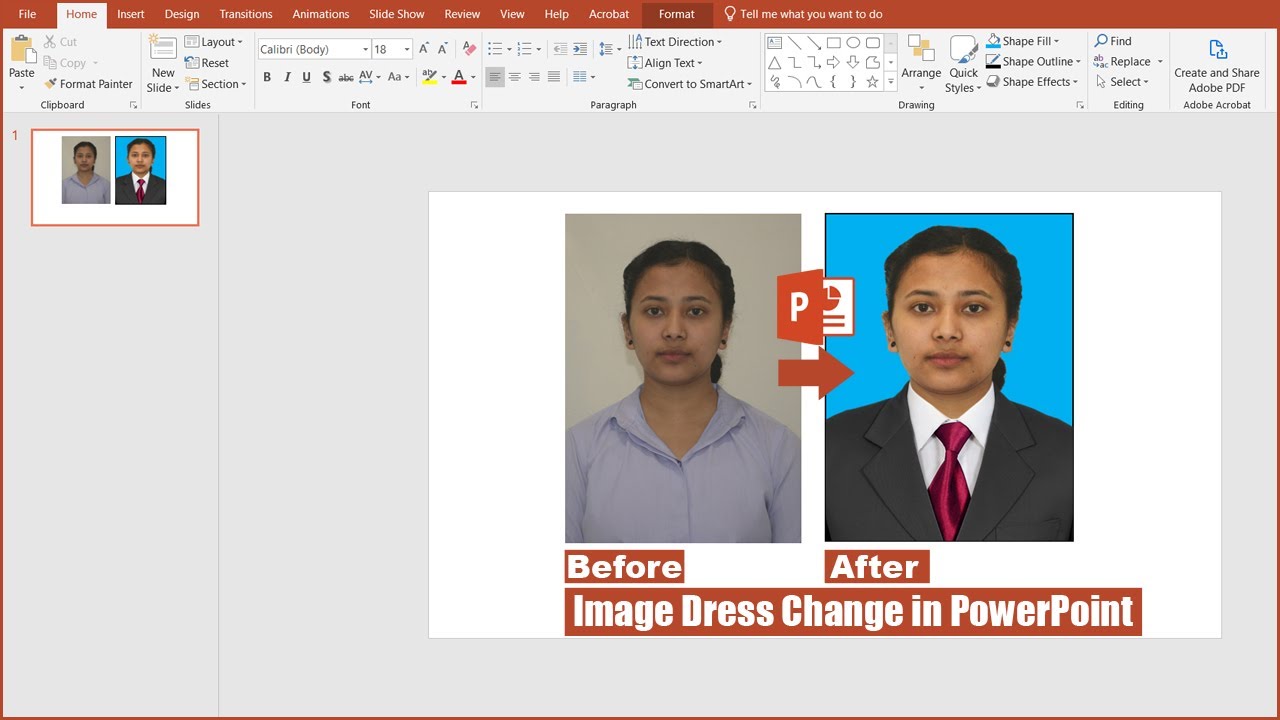Click the New Slide icon
Image resolution: width=1280 pixels, height=720 pixels.
pos(163,48)
